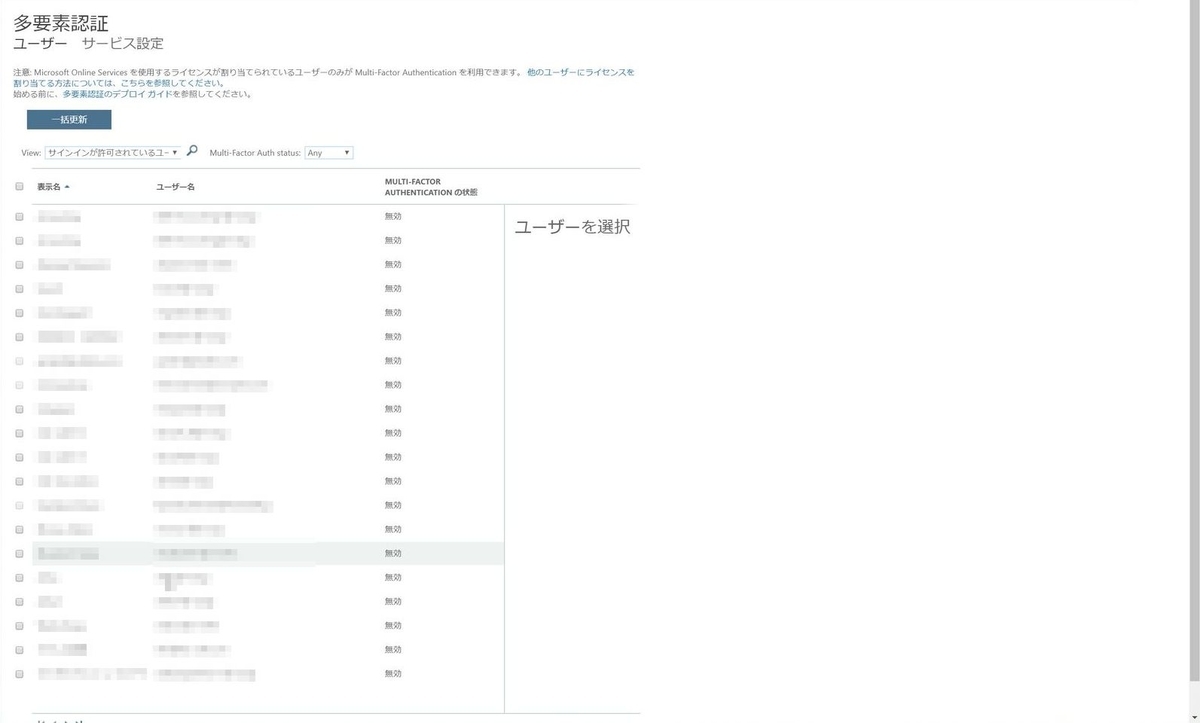Check the first user's row checkbox

(x=18, y=216)
